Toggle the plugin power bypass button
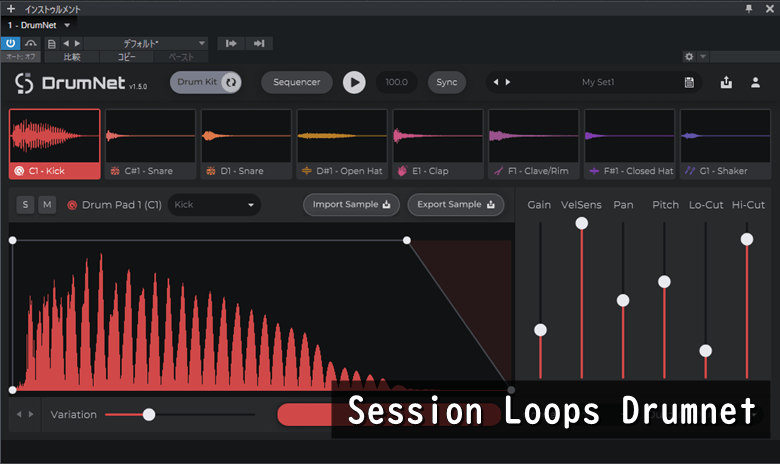 (x=10, y=43)
